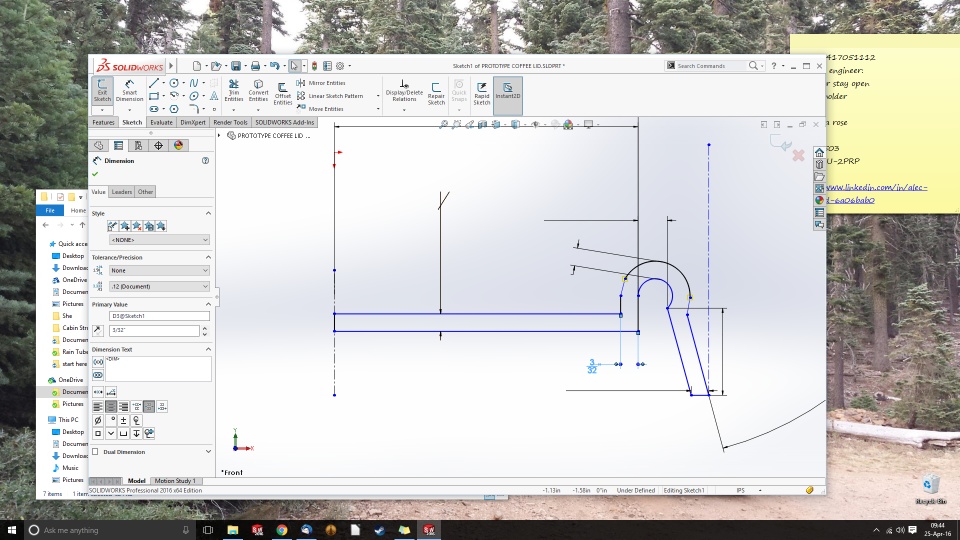Insert the diameter symbol in dimension text

98,420
